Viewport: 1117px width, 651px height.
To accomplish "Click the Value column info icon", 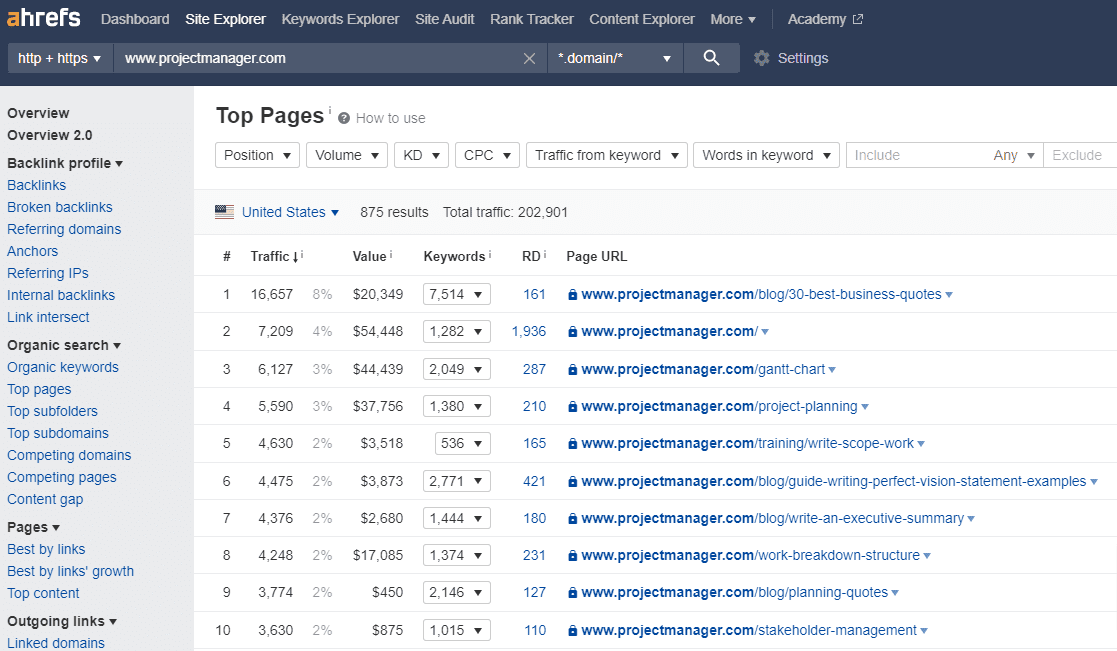I will coord(391,254).
